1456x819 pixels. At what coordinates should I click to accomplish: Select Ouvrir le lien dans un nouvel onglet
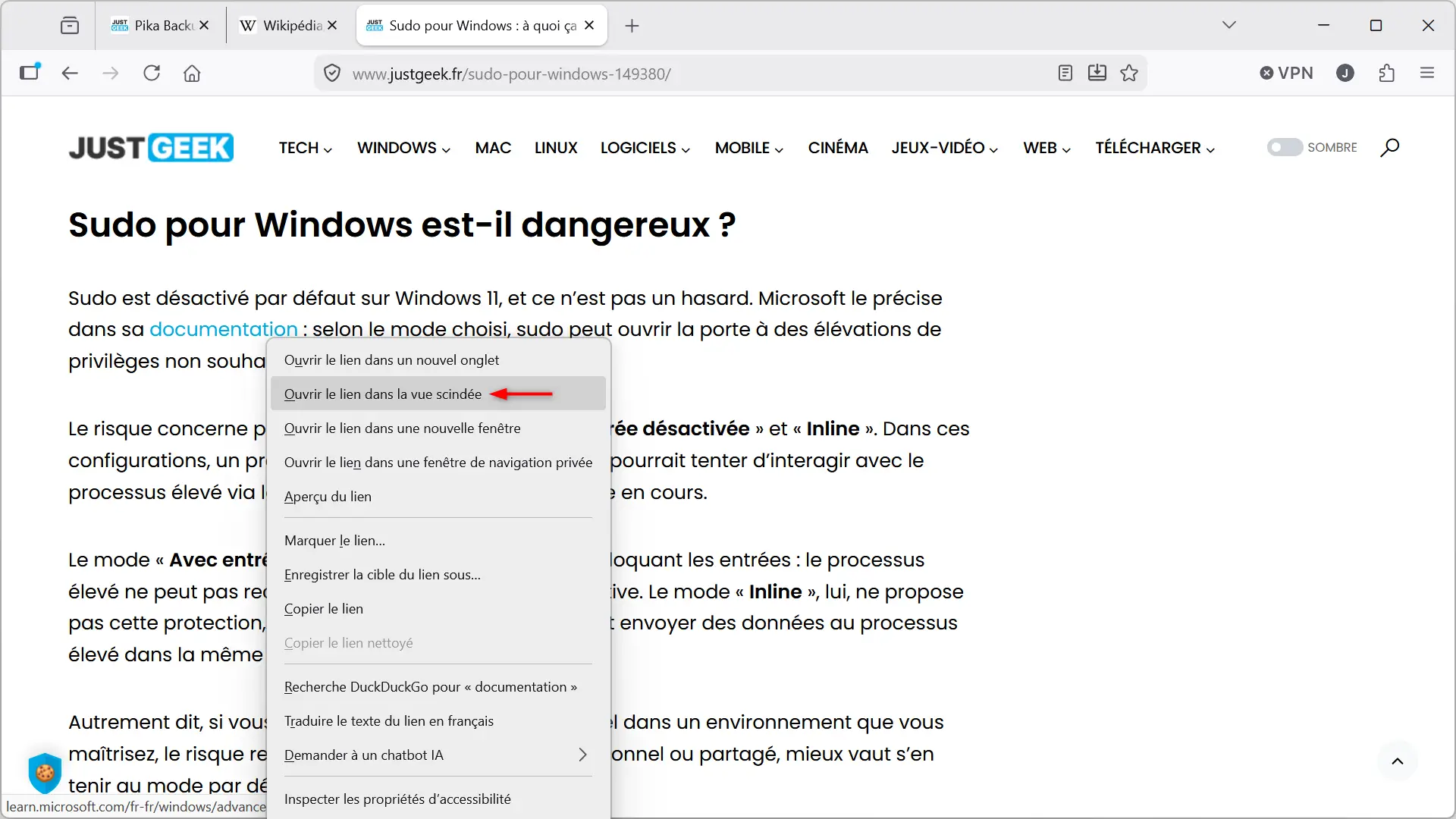pos(438,360)
